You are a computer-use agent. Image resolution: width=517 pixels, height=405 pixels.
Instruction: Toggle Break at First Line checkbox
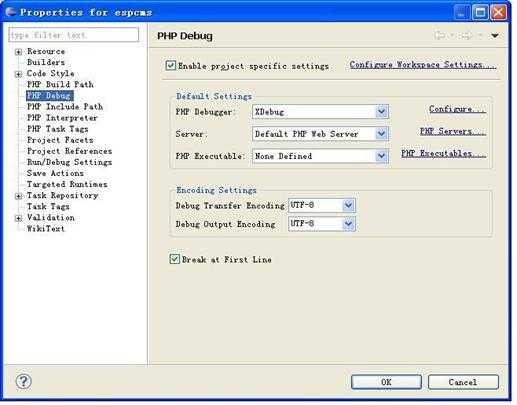pos(174,259)
